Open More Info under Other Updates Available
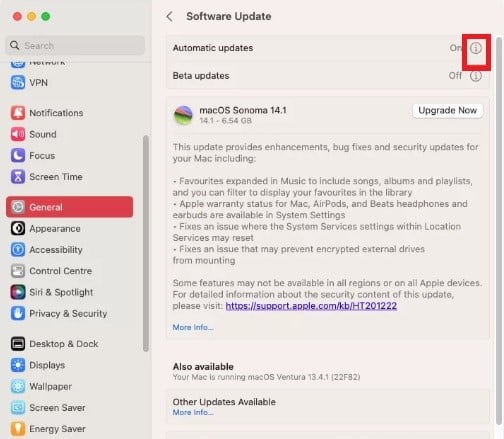 [x=193, y=412]
